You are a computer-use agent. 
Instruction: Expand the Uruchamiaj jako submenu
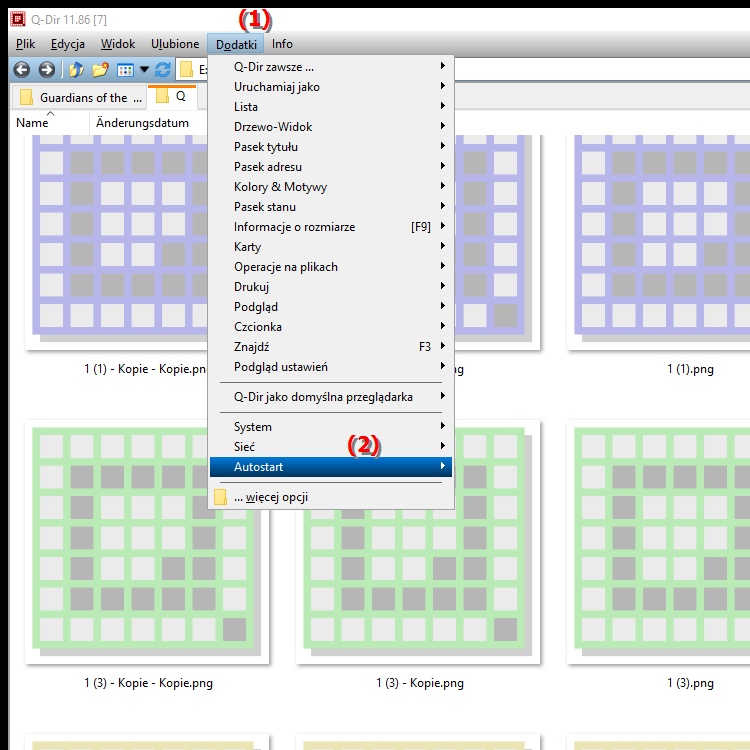pyautogui.click(x=331, y=87)
